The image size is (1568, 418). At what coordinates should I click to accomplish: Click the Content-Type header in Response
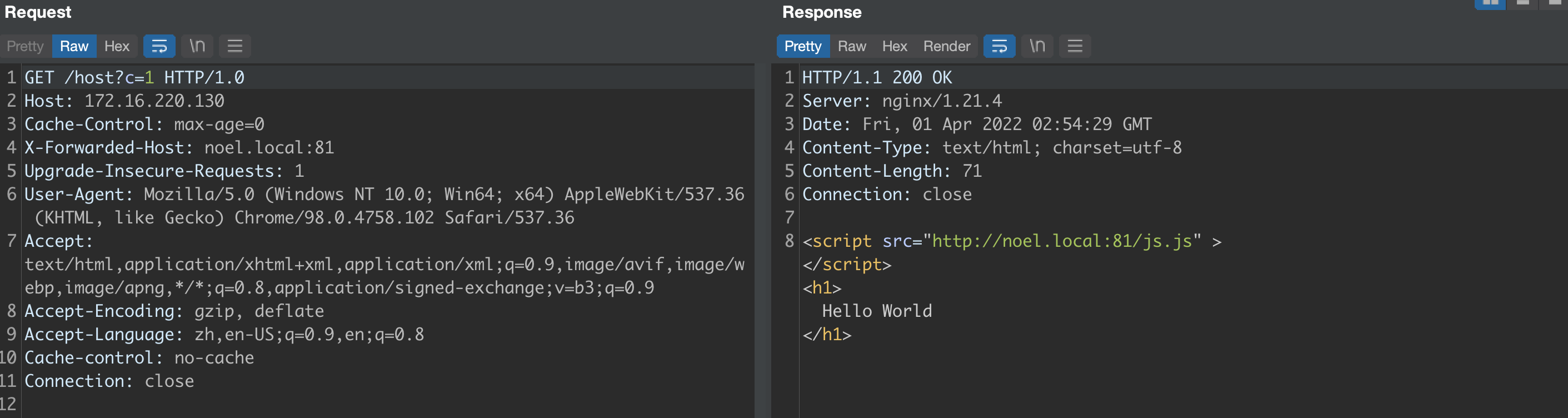coord(992,147)
